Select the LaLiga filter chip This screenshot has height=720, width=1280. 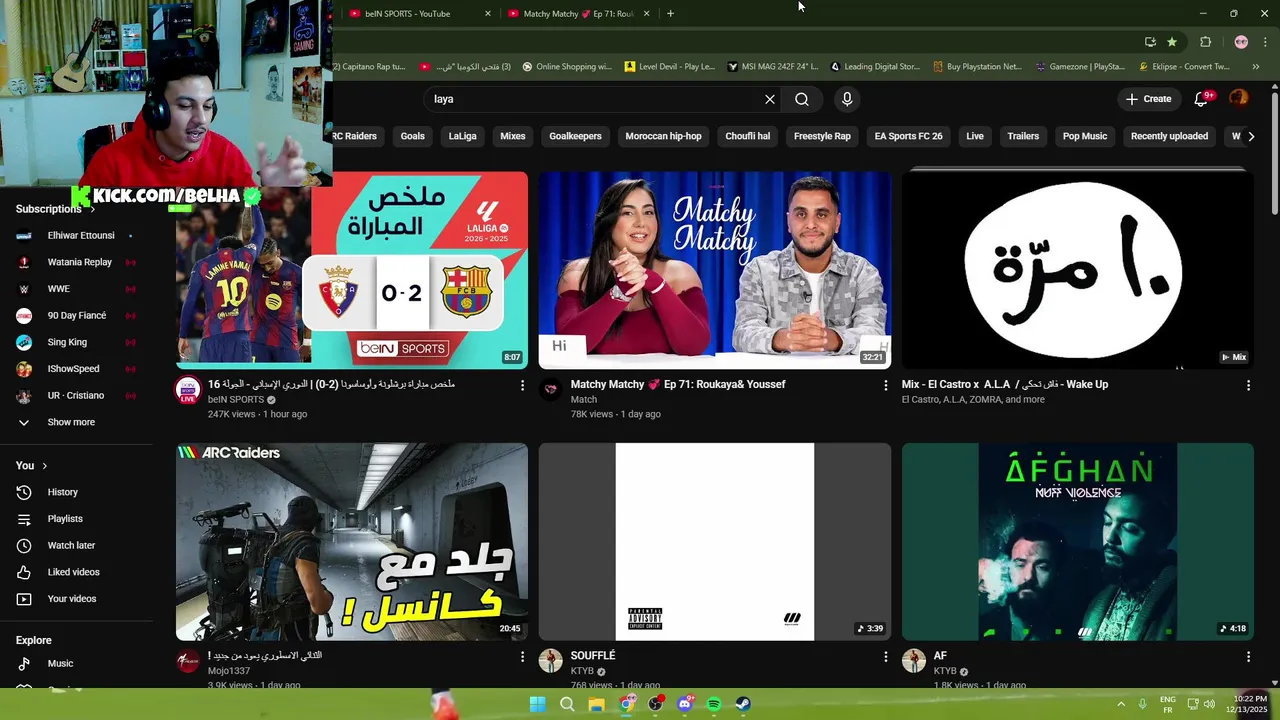tap(463, 136)
